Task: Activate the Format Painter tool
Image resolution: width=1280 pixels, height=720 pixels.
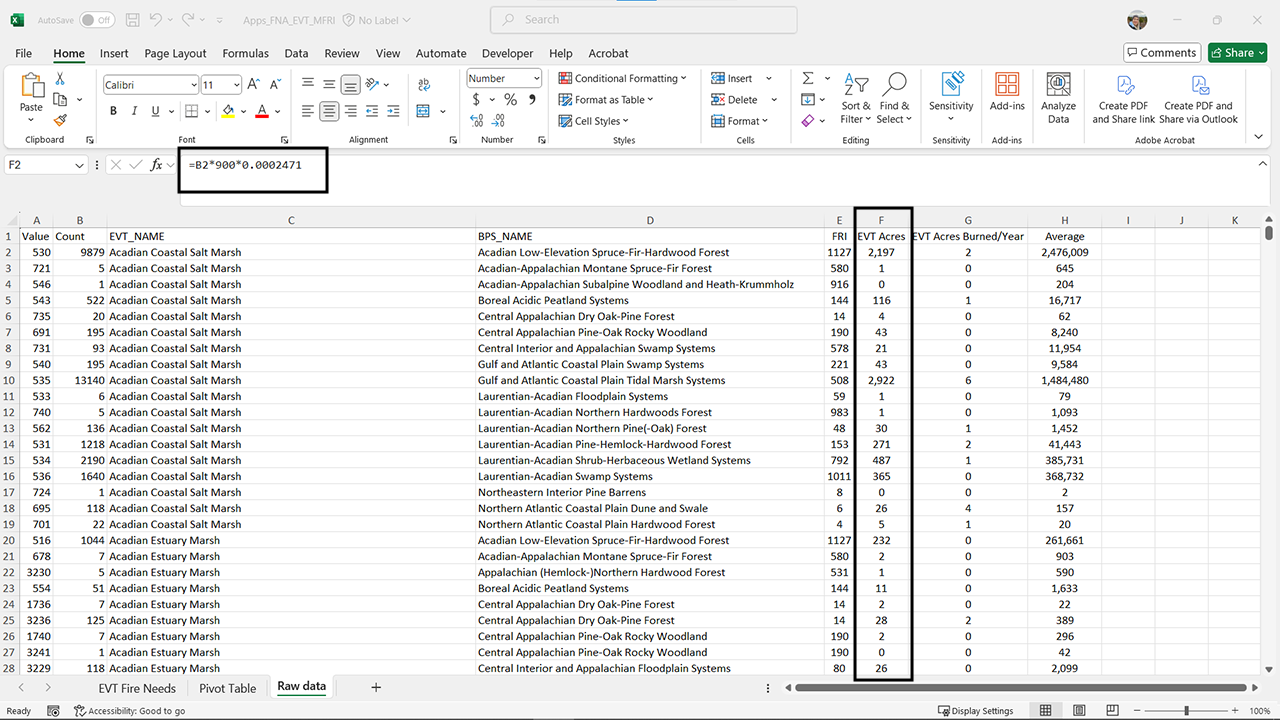Action: tap(58, 121)
